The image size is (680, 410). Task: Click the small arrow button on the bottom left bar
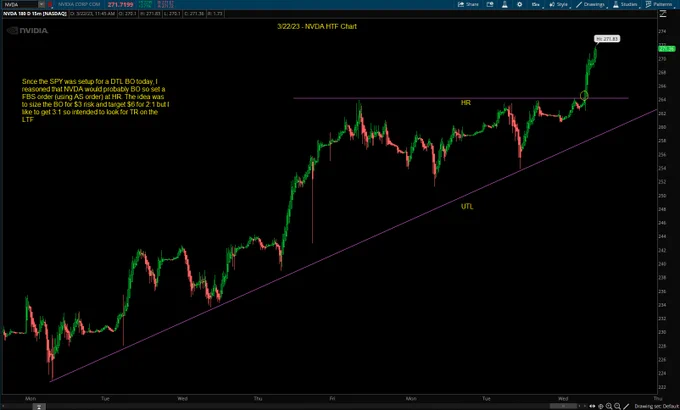[39, 407]
